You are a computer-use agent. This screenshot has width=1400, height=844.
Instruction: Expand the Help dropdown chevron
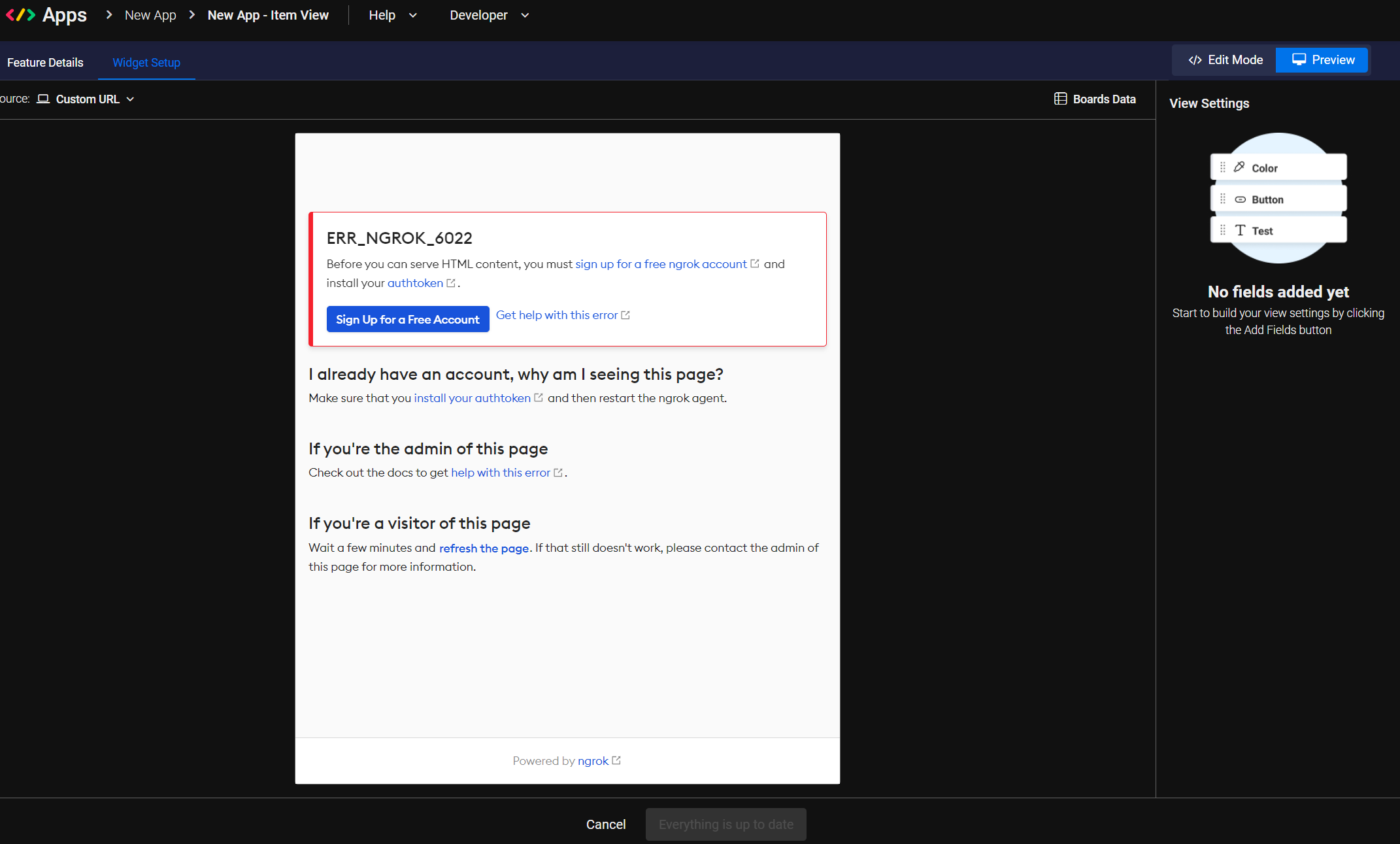[412, 16]
